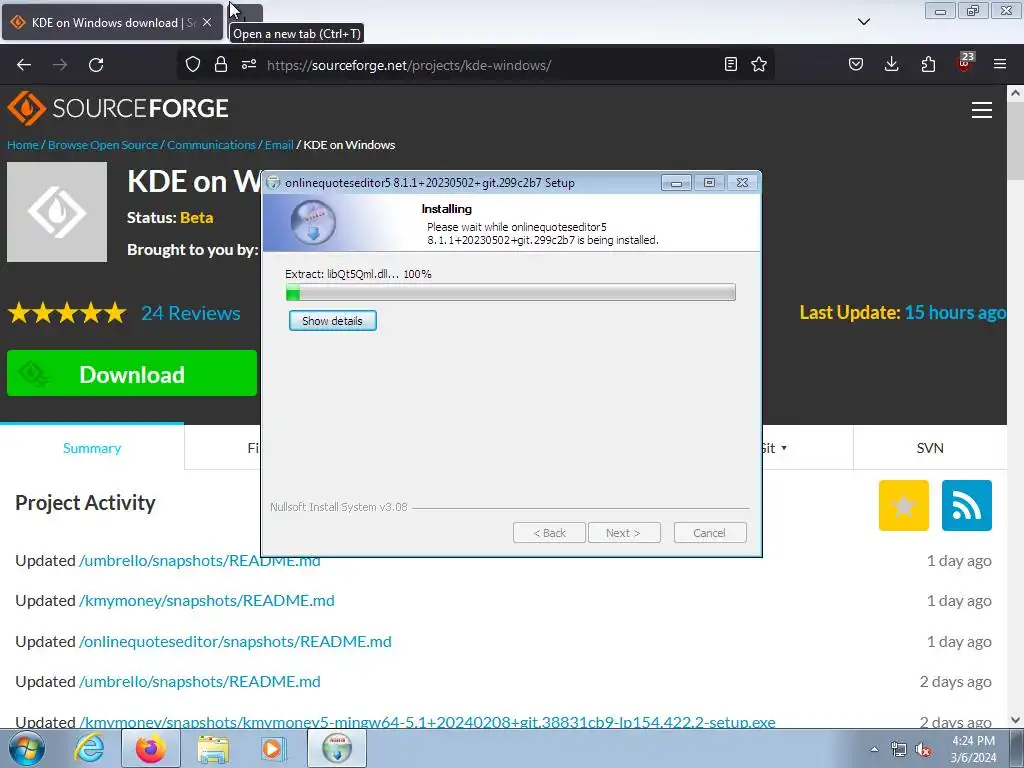Open the tracking protection shield icon
Viewport: 1024px width, 768px height.
point(193,65)
